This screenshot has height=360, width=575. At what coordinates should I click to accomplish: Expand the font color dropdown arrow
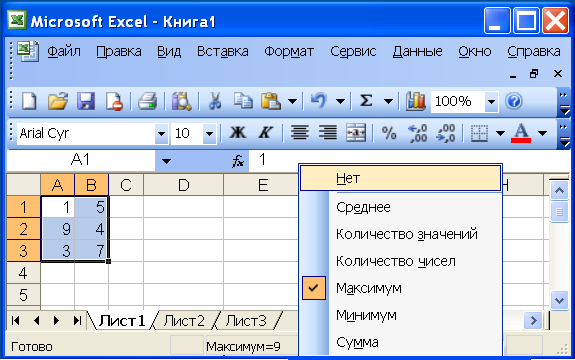pyautogui.click(x=542, y=133)
